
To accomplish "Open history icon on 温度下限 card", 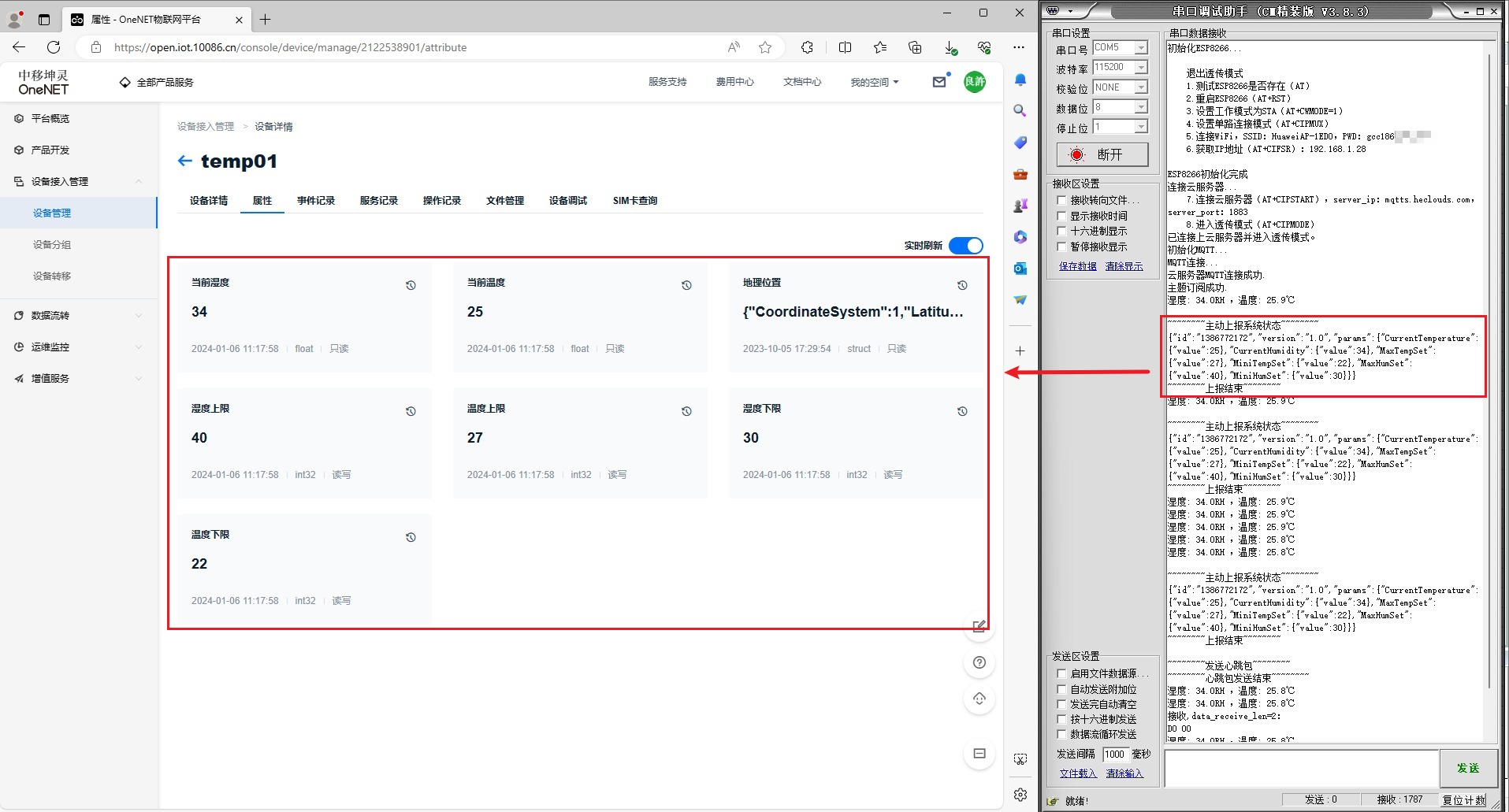I will click(x=411, y=537).
